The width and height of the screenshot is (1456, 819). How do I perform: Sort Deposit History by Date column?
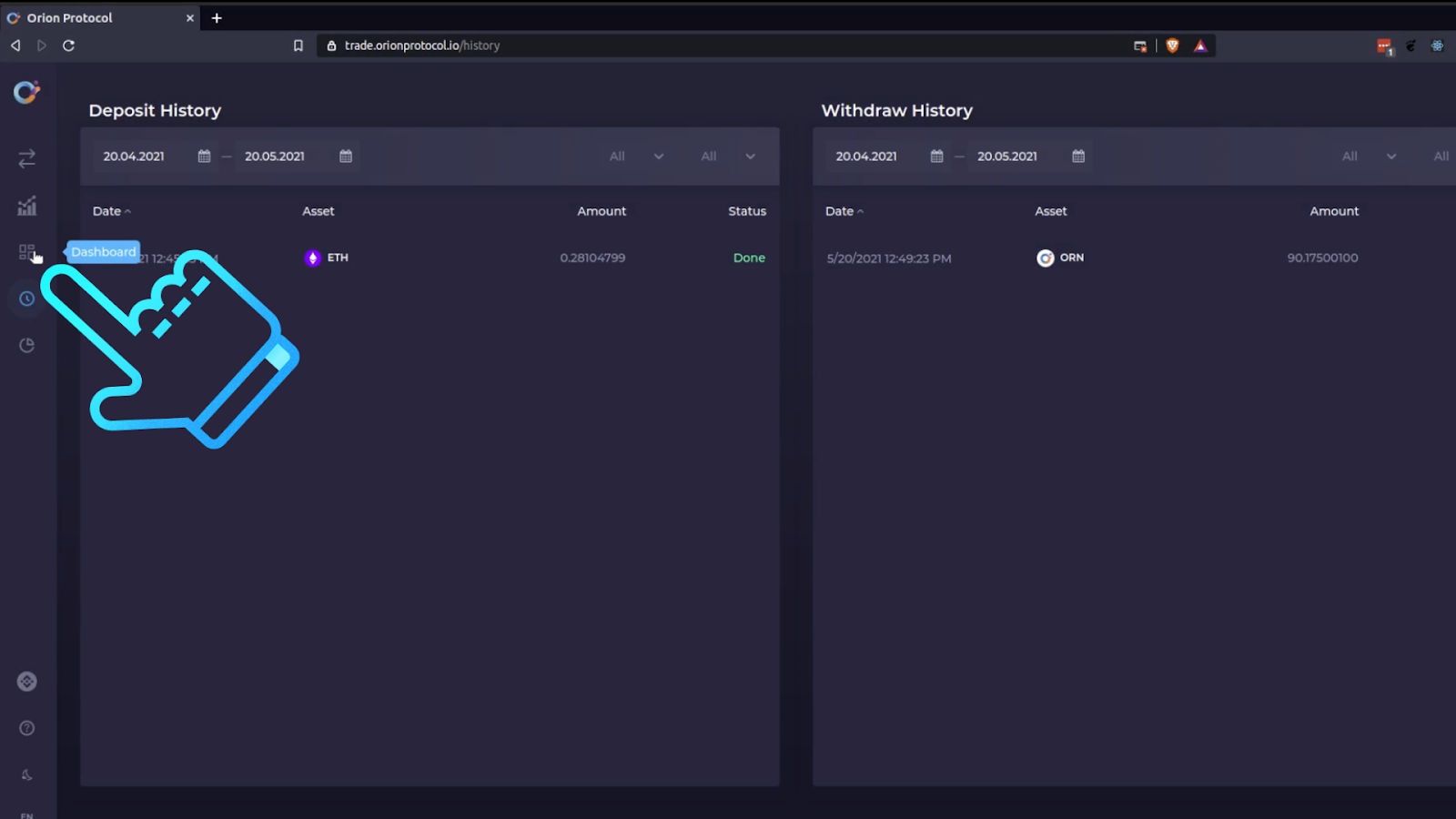112,211
